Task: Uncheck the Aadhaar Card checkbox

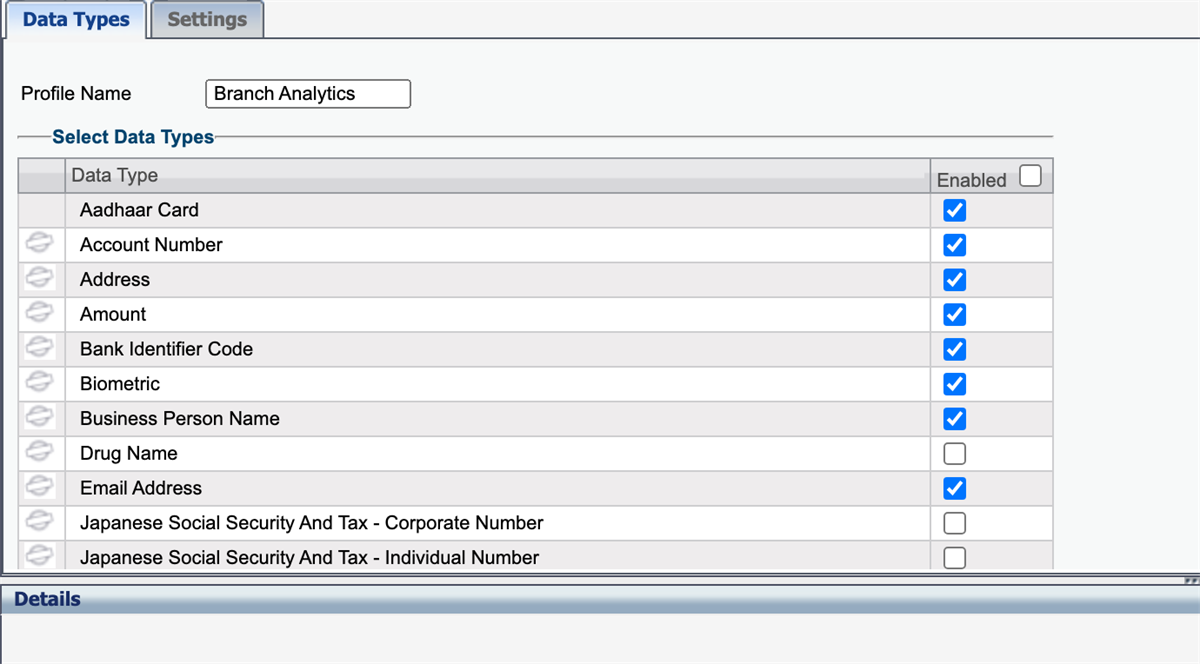Action: (x=955, y=210)
